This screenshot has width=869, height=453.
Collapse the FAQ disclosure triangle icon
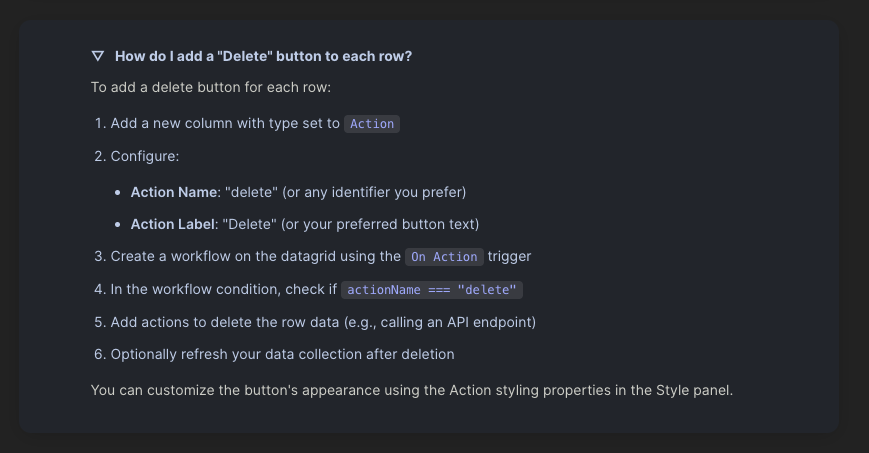97,56
